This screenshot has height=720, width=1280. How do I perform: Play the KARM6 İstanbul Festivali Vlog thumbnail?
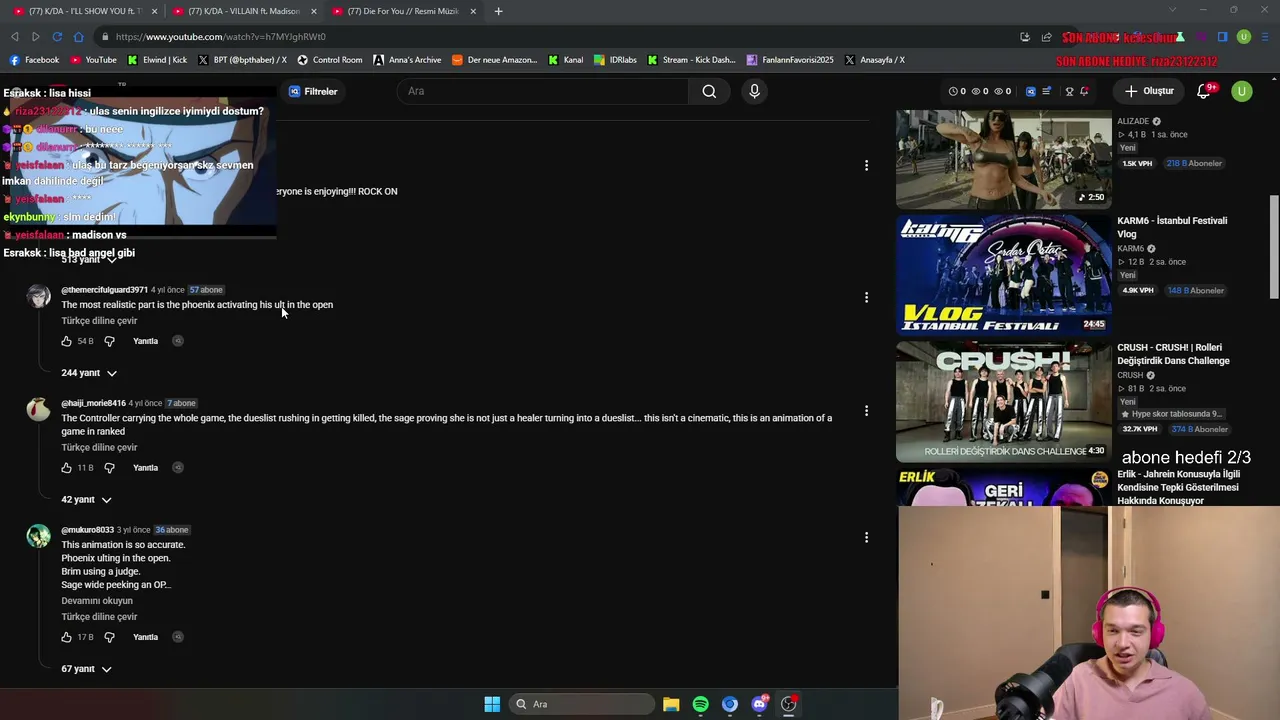click(1003, 274)
